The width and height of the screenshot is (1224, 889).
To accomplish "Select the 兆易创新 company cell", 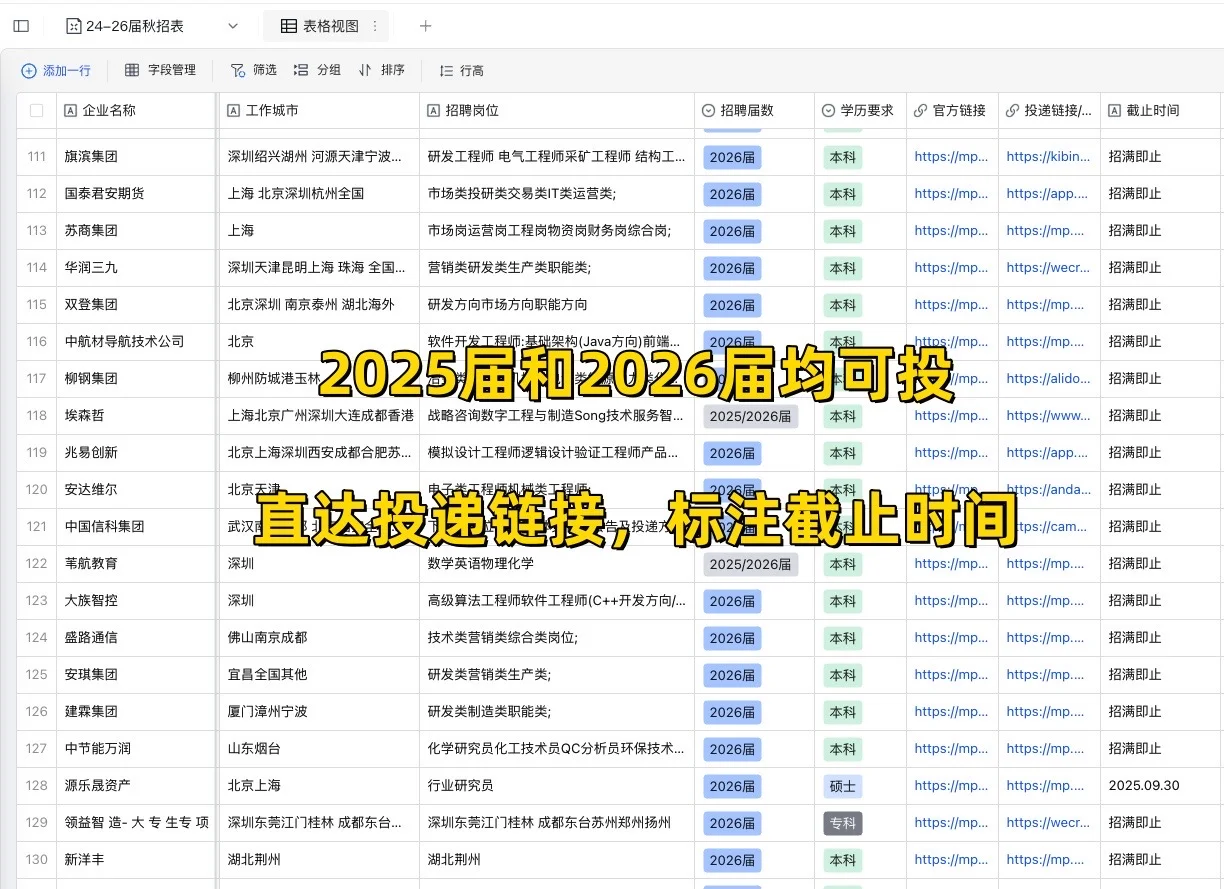I will point(137,453).
